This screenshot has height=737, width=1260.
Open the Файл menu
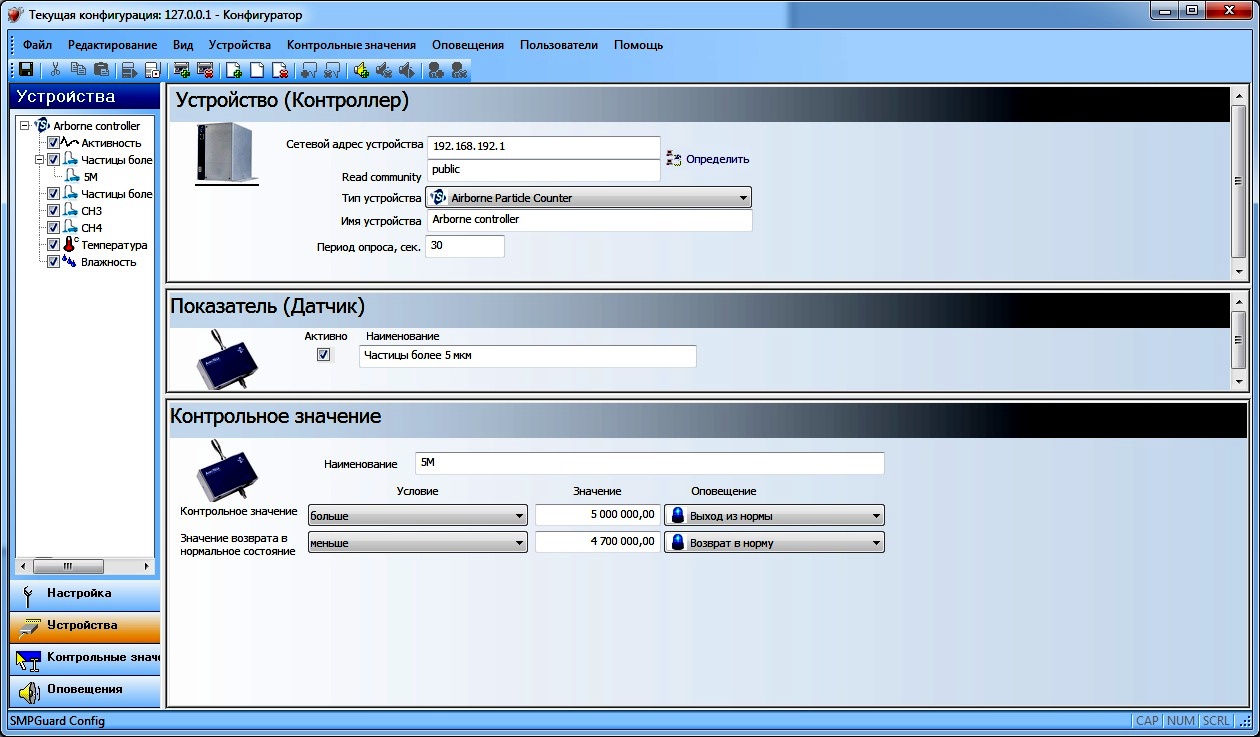[38, 45]
